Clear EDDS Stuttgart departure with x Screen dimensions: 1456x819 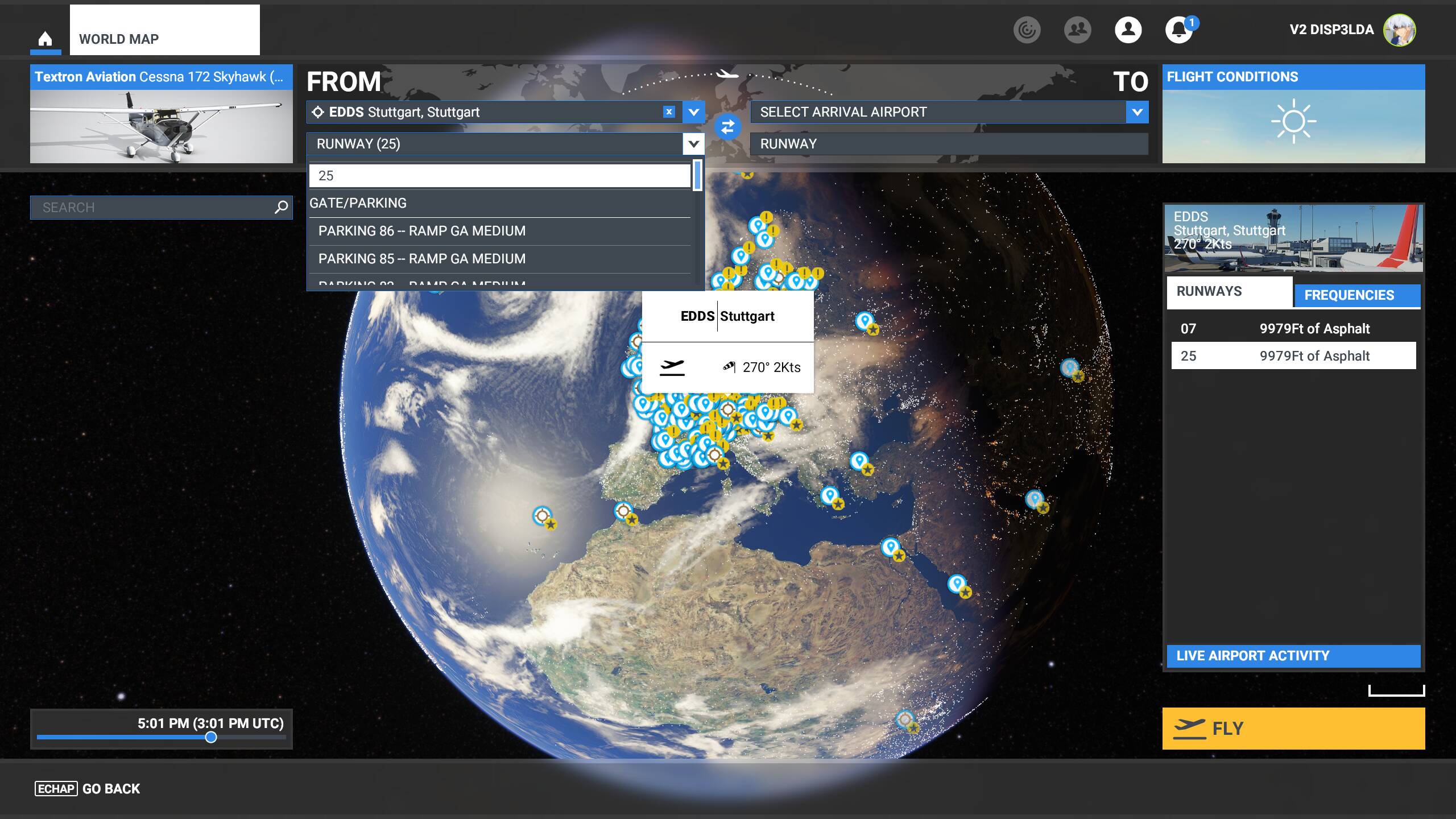[669, 112]
